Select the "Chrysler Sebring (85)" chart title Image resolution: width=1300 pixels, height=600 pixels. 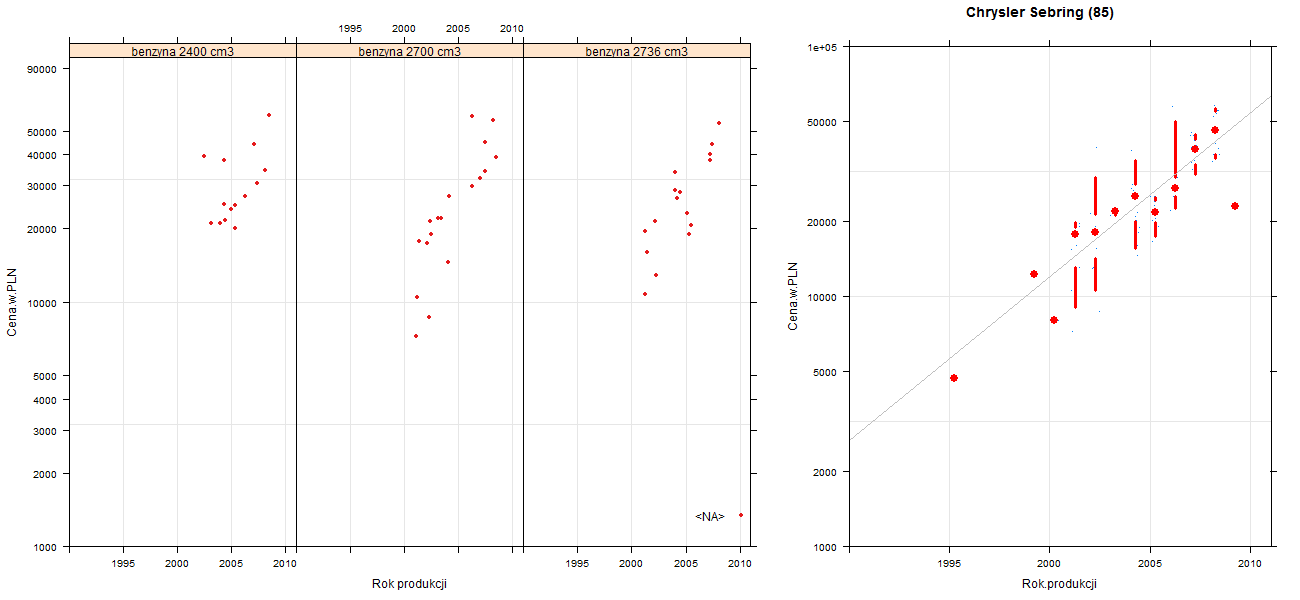pos(1040,13)
